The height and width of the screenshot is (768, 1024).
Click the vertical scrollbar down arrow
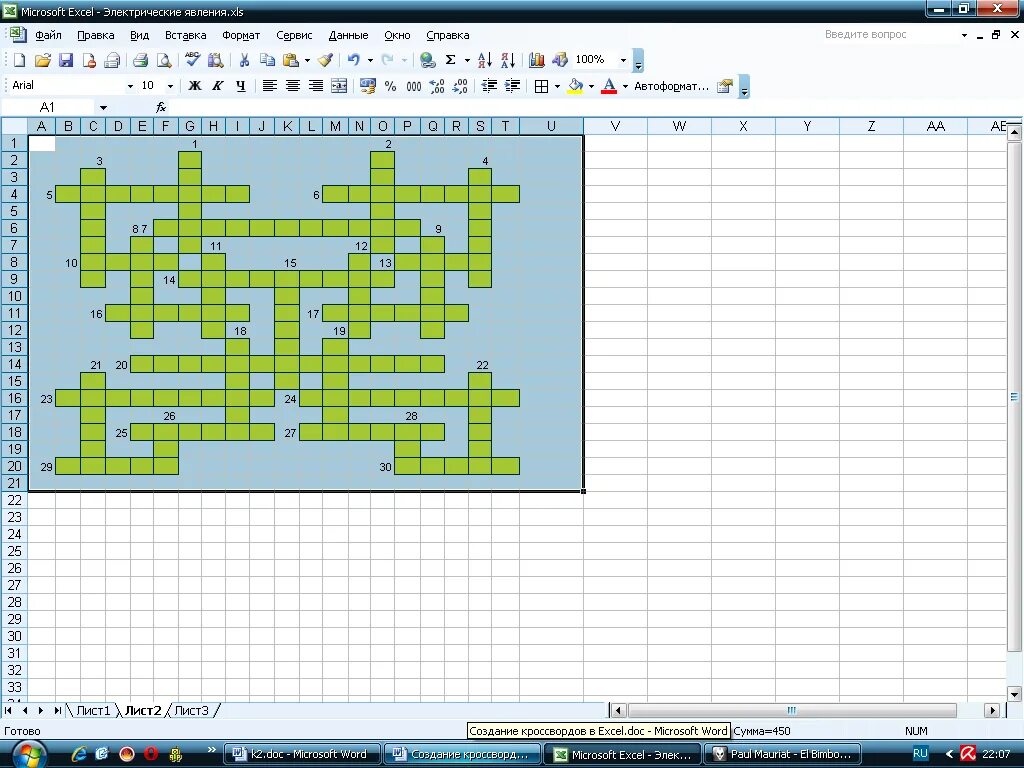click(x=1014, y=695)
